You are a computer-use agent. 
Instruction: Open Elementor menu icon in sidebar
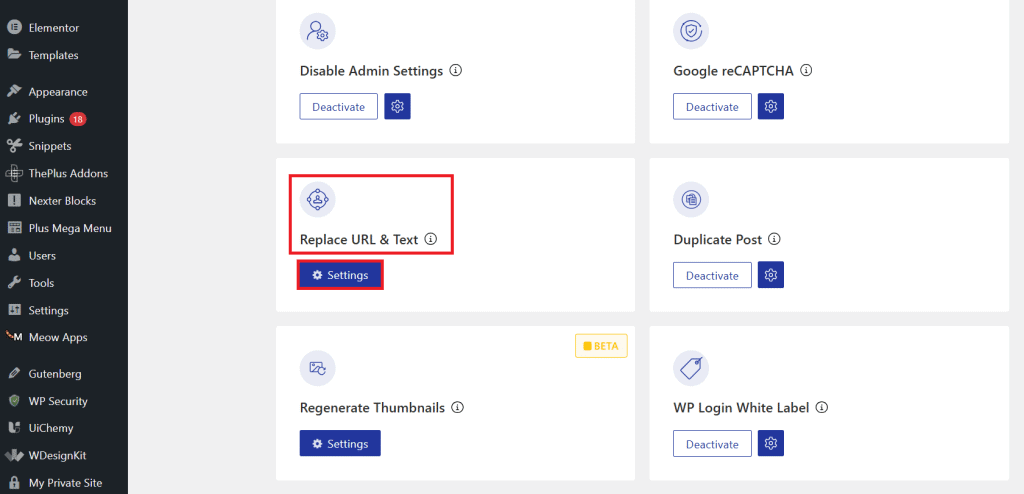pos(14,28)
